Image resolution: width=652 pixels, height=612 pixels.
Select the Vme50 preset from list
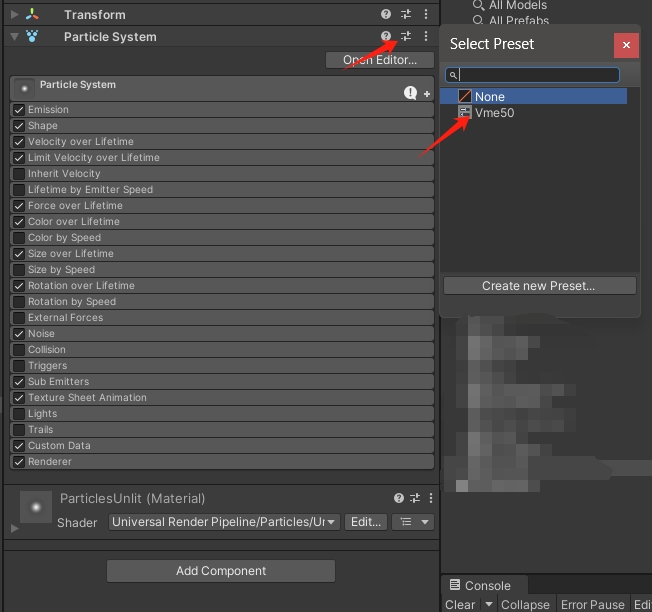(x=494, y=113)
